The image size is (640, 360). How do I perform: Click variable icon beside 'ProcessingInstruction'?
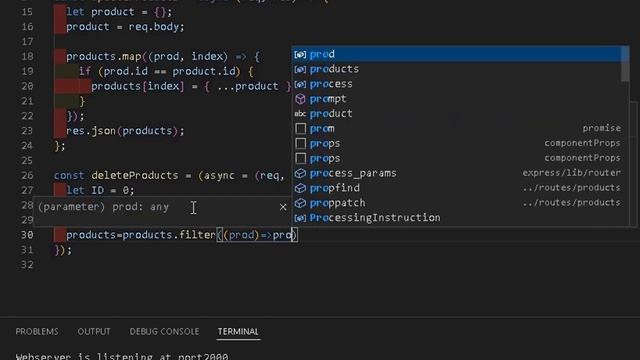(300, 218)
